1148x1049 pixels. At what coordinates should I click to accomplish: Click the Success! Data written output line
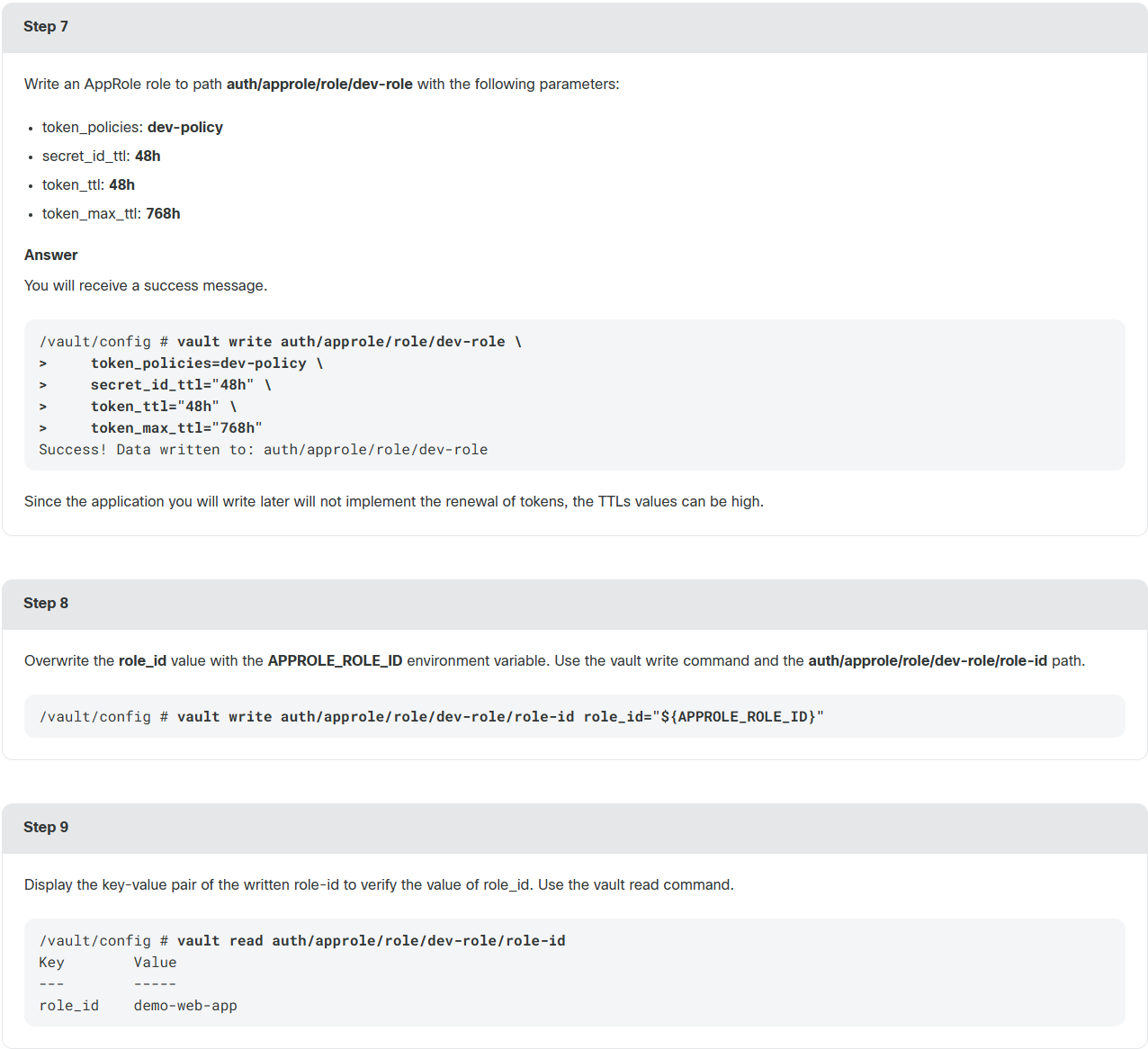[x=264, y=450]
